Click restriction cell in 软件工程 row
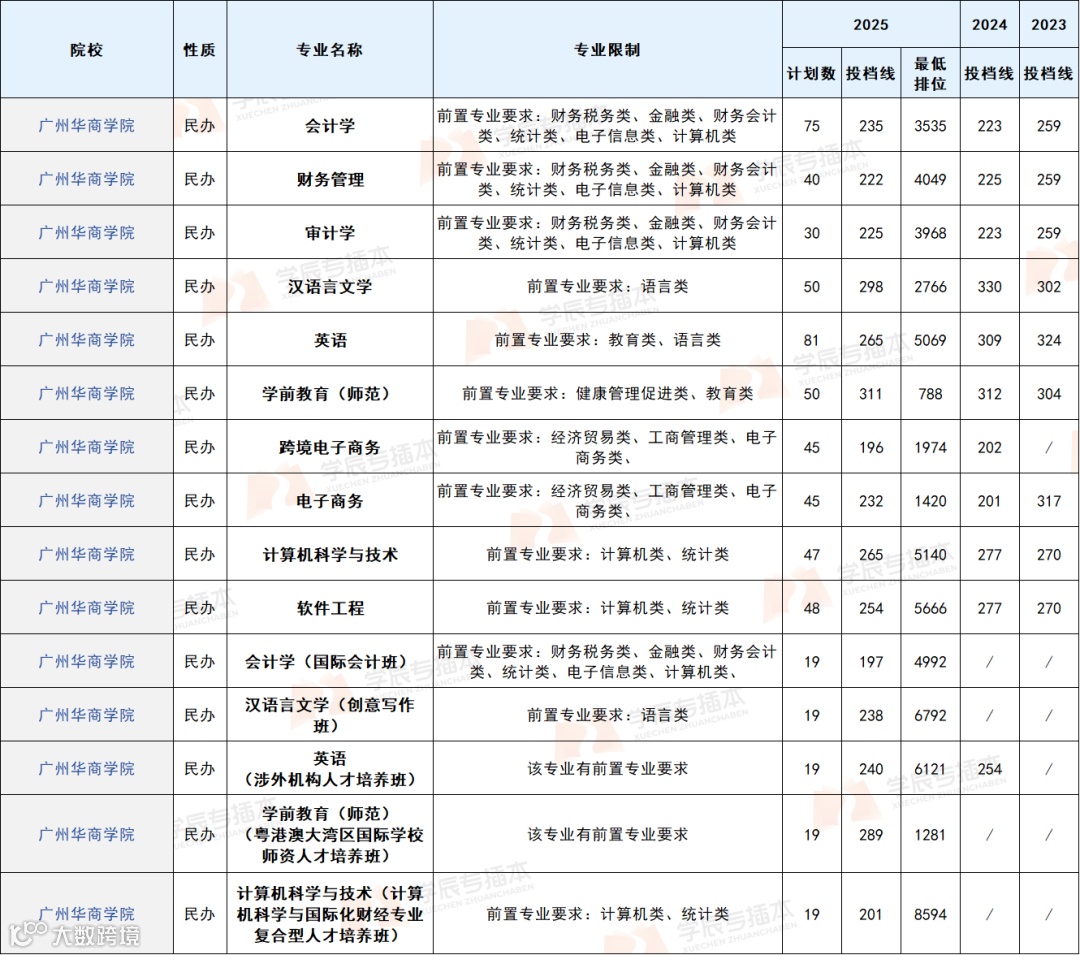 [x=608, y=608]
